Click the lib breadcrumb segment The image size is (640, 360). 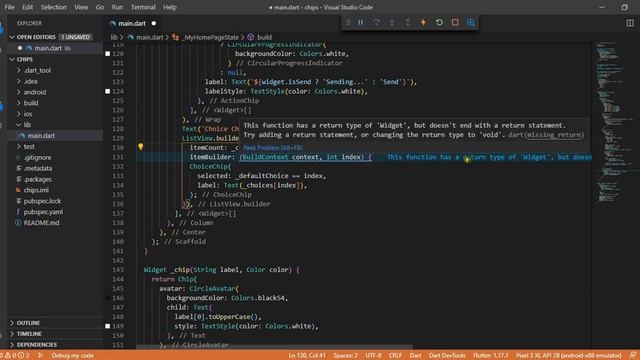click(114, 37)
